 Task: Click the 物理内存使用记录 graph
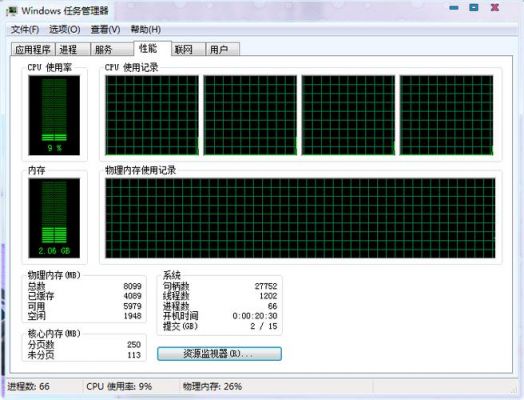point(300,218)
